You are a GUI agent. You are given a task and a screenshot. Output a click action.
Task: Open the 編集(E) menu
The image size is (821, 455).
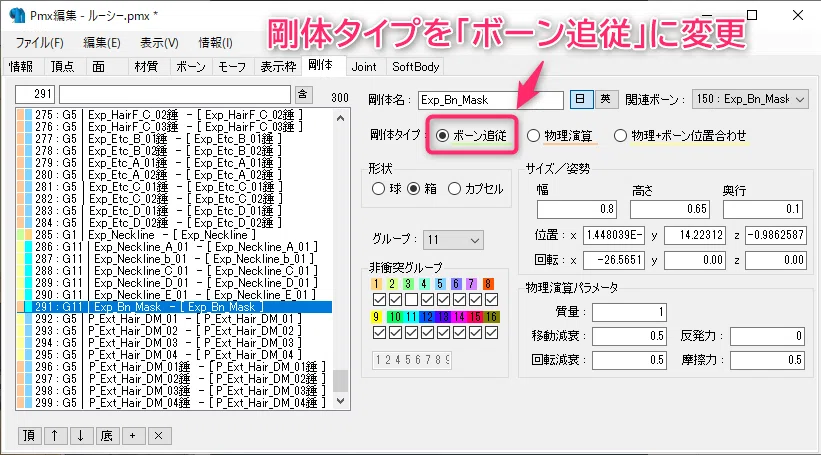pyautogui.click(x=102, y=42)
